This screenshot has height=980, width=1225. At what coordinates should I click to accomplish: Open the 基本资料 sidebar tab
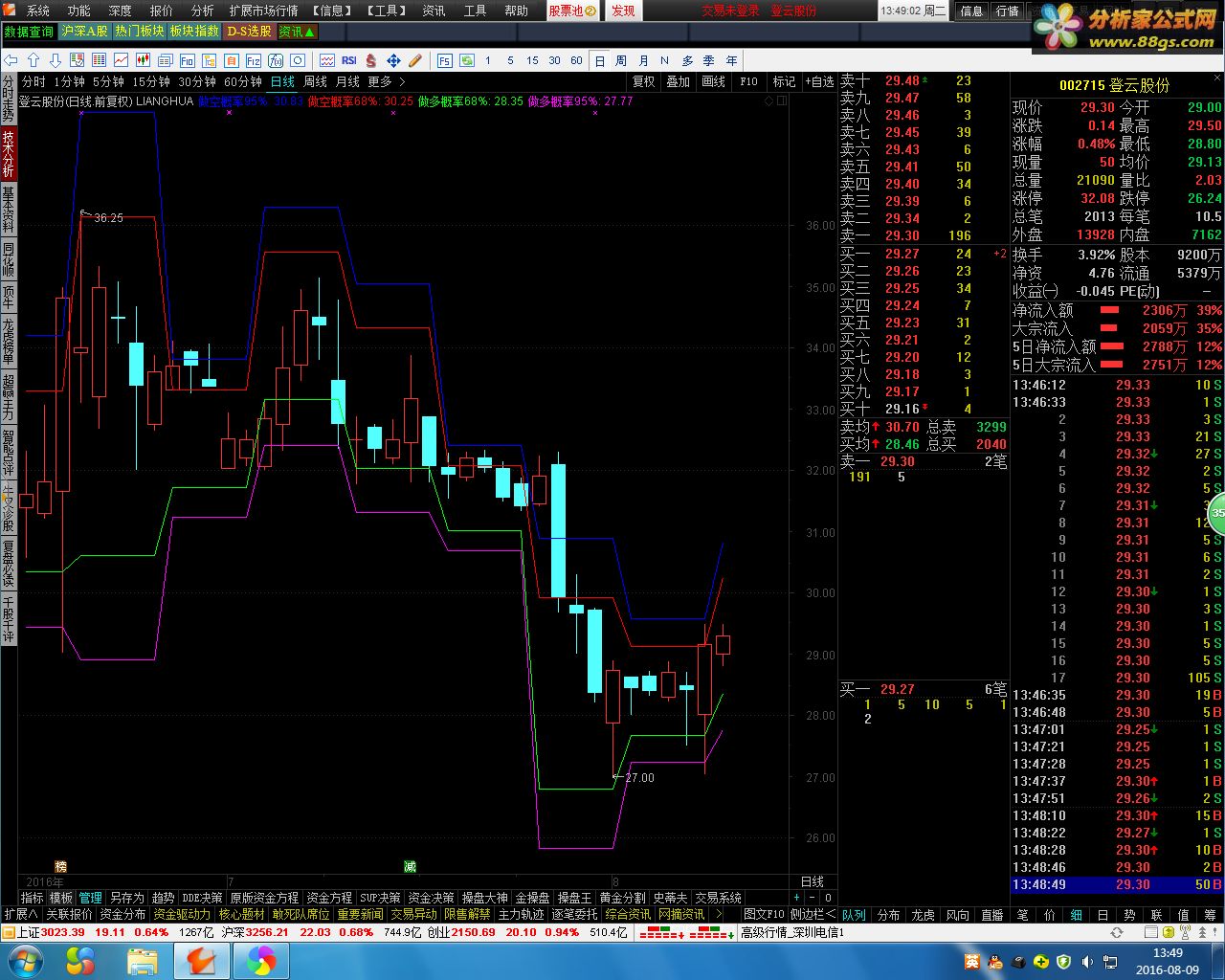click(x=8, y=210)
